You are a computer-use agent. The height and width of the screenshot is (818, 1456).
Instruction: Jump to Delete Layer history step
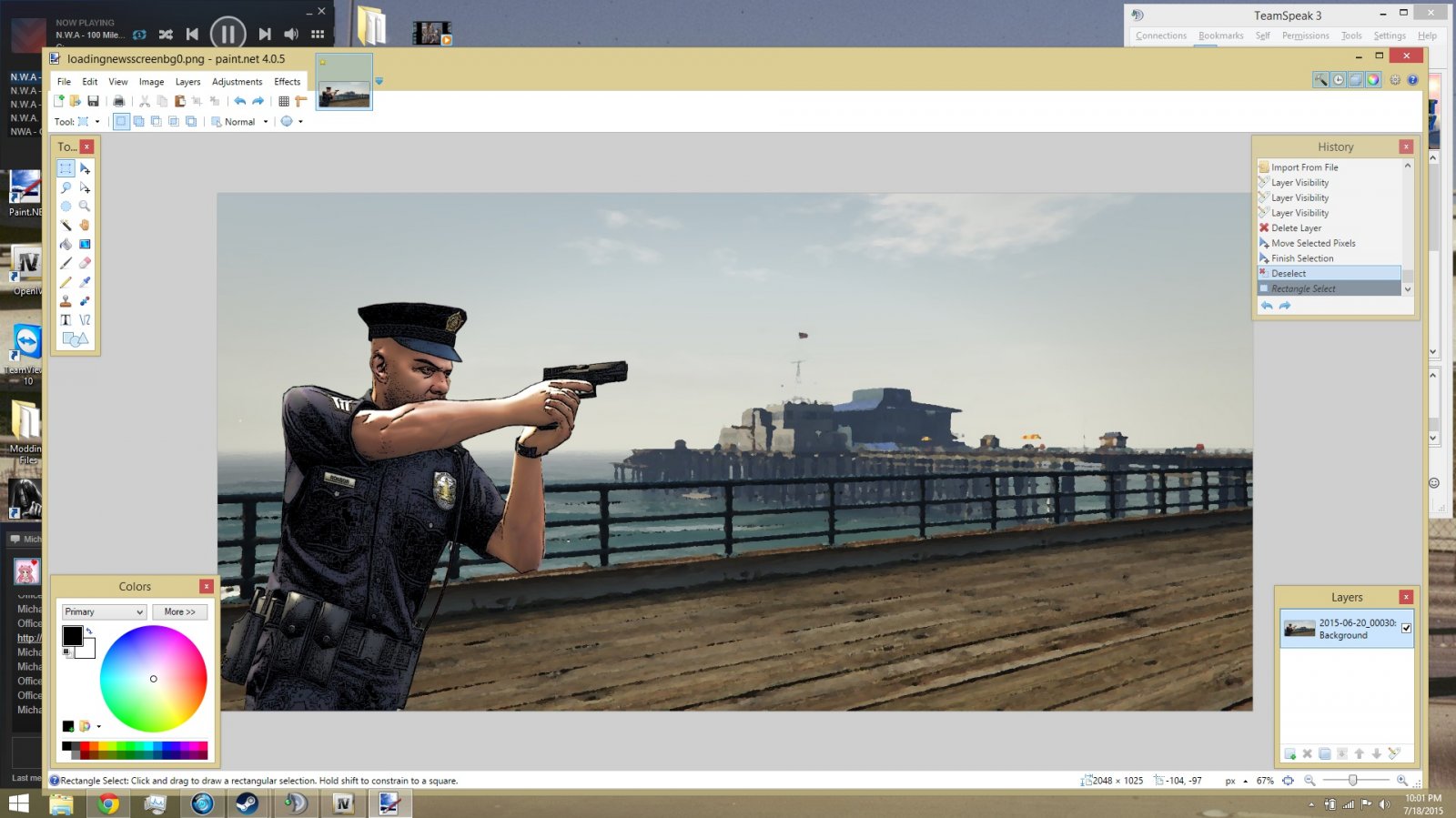pos(1296,228)
